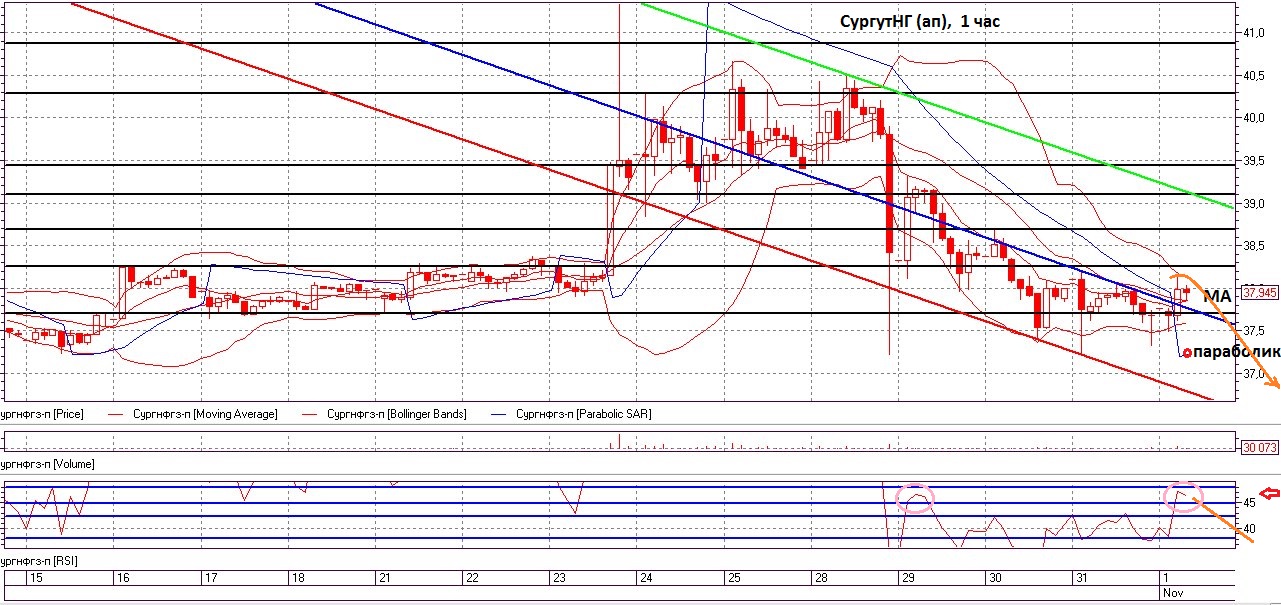Click date 17 on the time axis
Image resolution: width=1281 pixels, height=605 pixels.
[211, 579]
